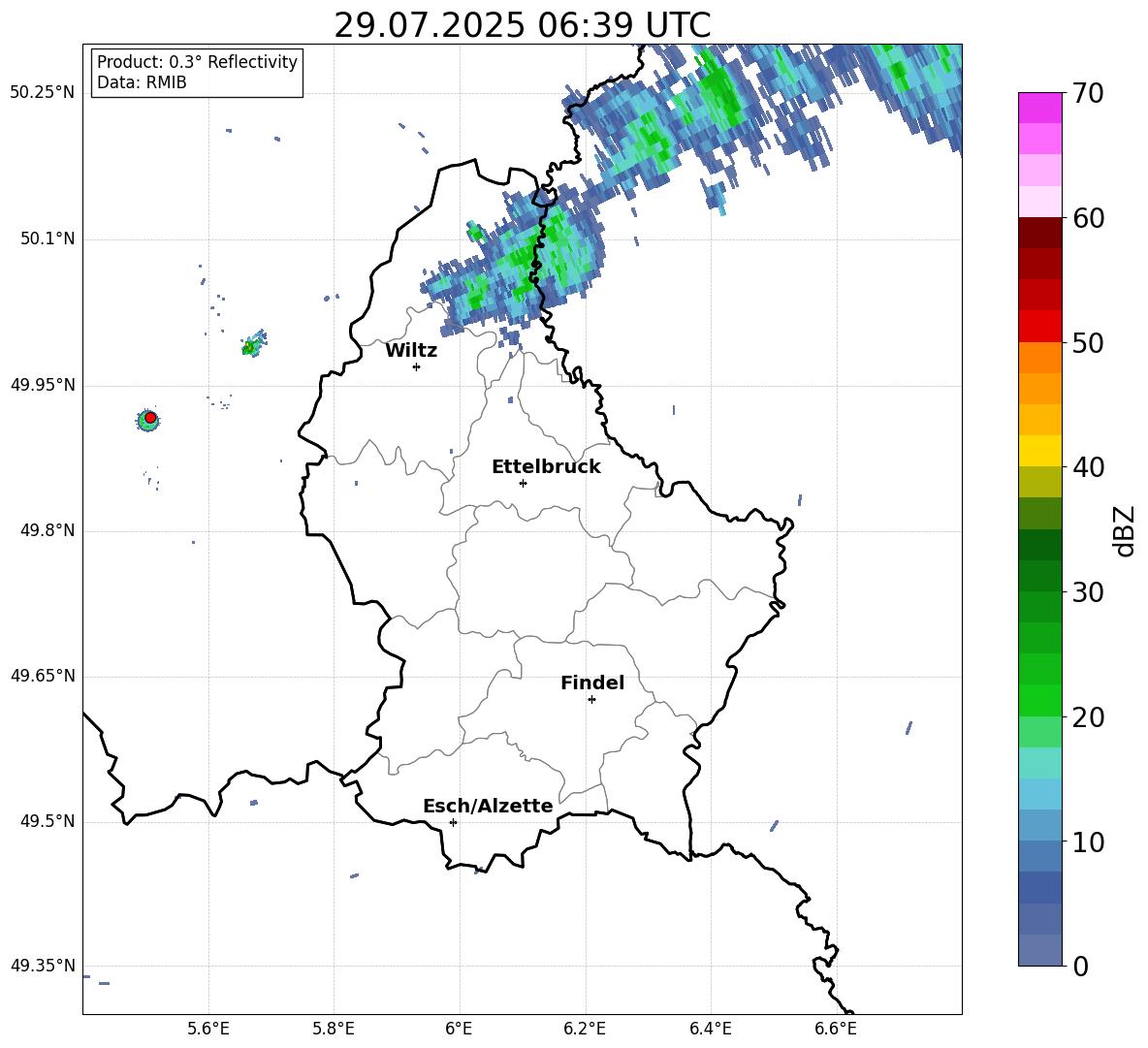Click the 6.6°E longitude label
This screenshot has height=1048, width=1148.
[x=836, y=1029]
